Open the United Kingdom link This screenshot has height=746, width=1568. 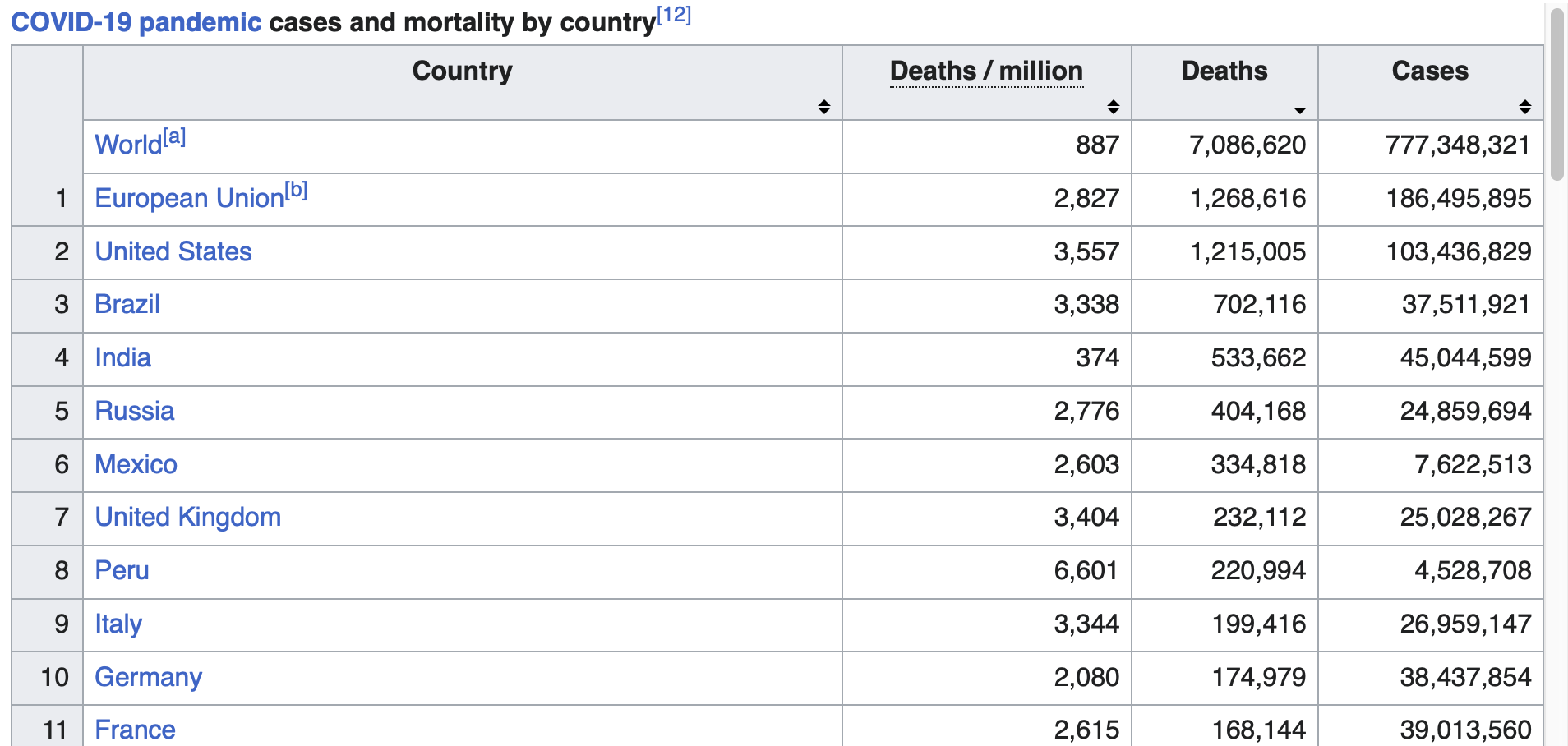188,517
